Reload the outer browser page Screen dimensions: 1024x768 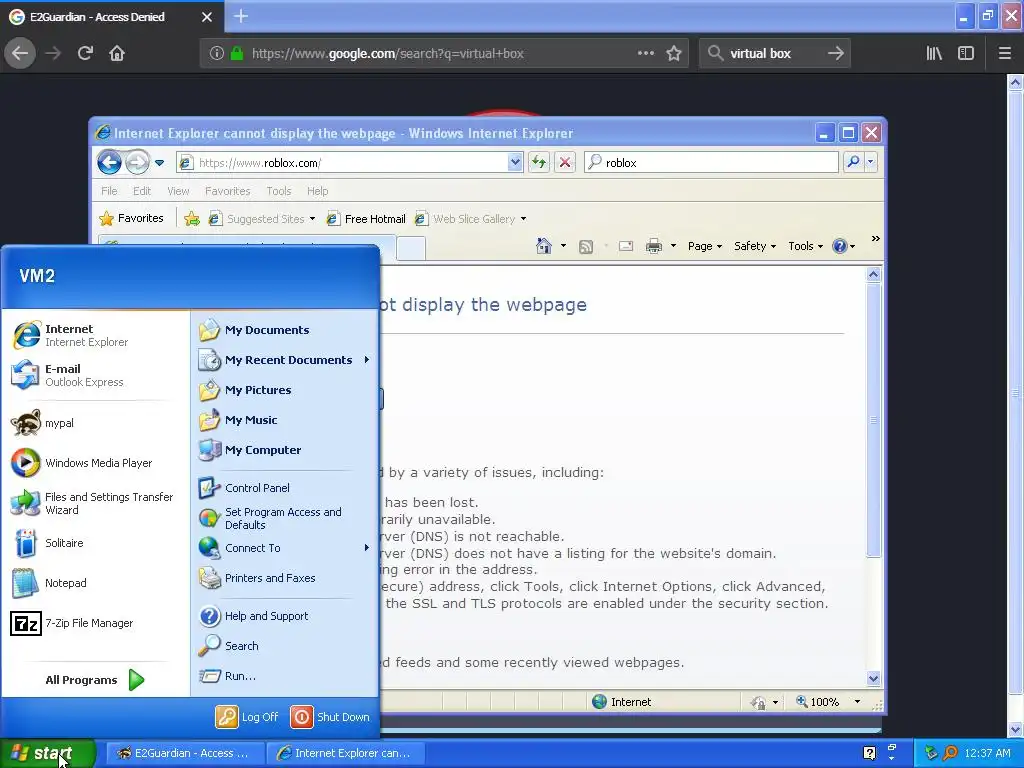85,54
